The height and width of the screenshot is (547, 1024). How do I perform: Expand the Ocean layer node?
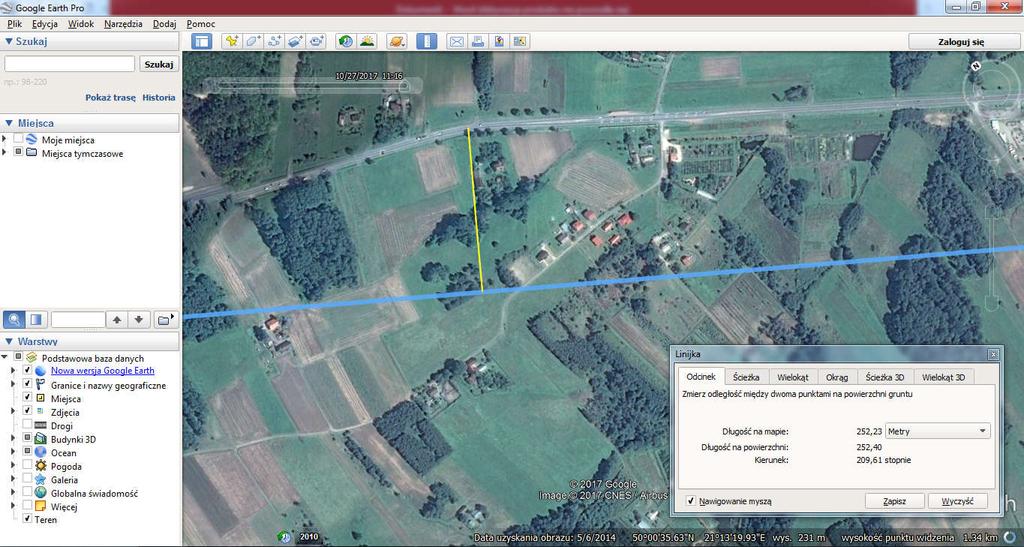[x=13, y=452]
